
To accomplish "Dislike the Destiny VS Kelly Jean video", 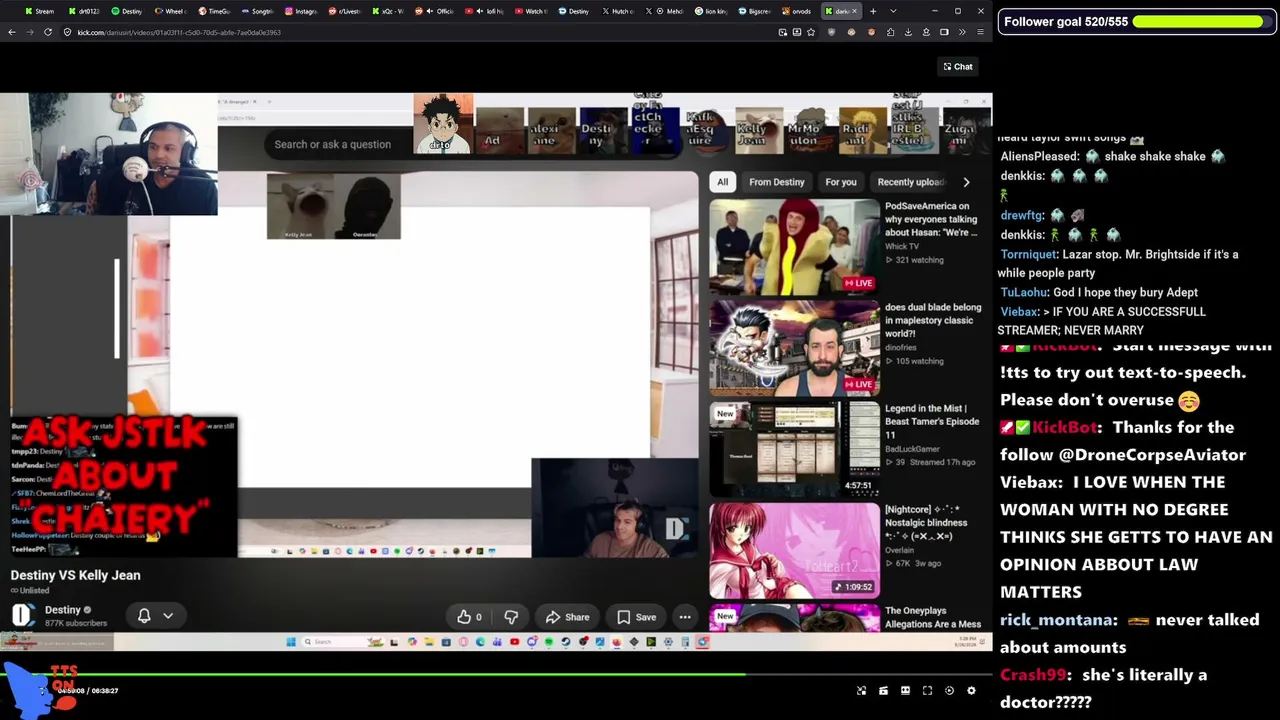I will click(511, 617).
